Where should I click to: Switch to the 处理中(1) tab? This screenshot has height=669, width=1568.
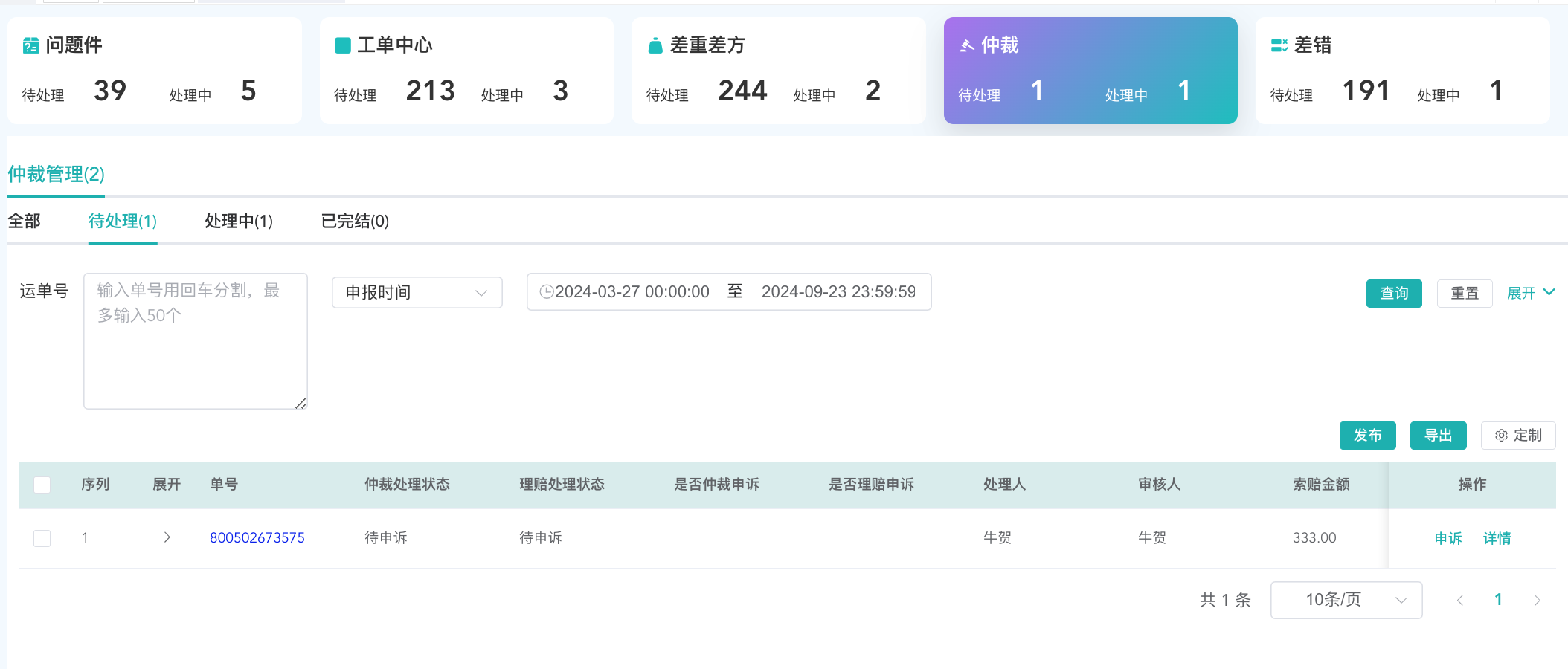[x=239, y=221]
